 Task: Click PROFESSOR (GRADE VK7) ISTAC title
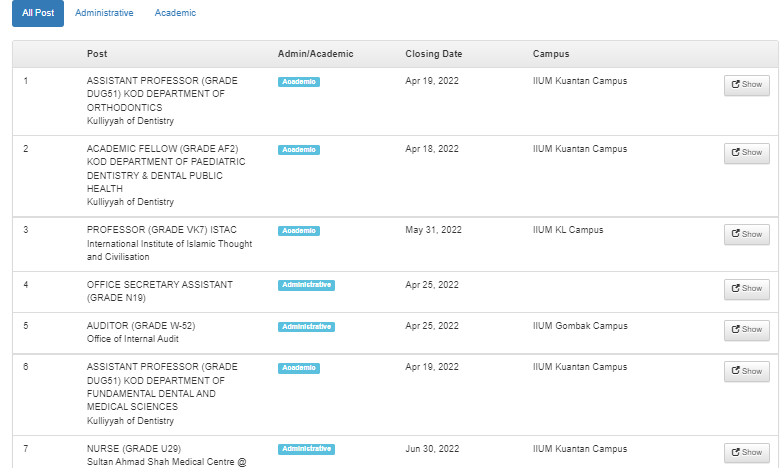(162, 230)
